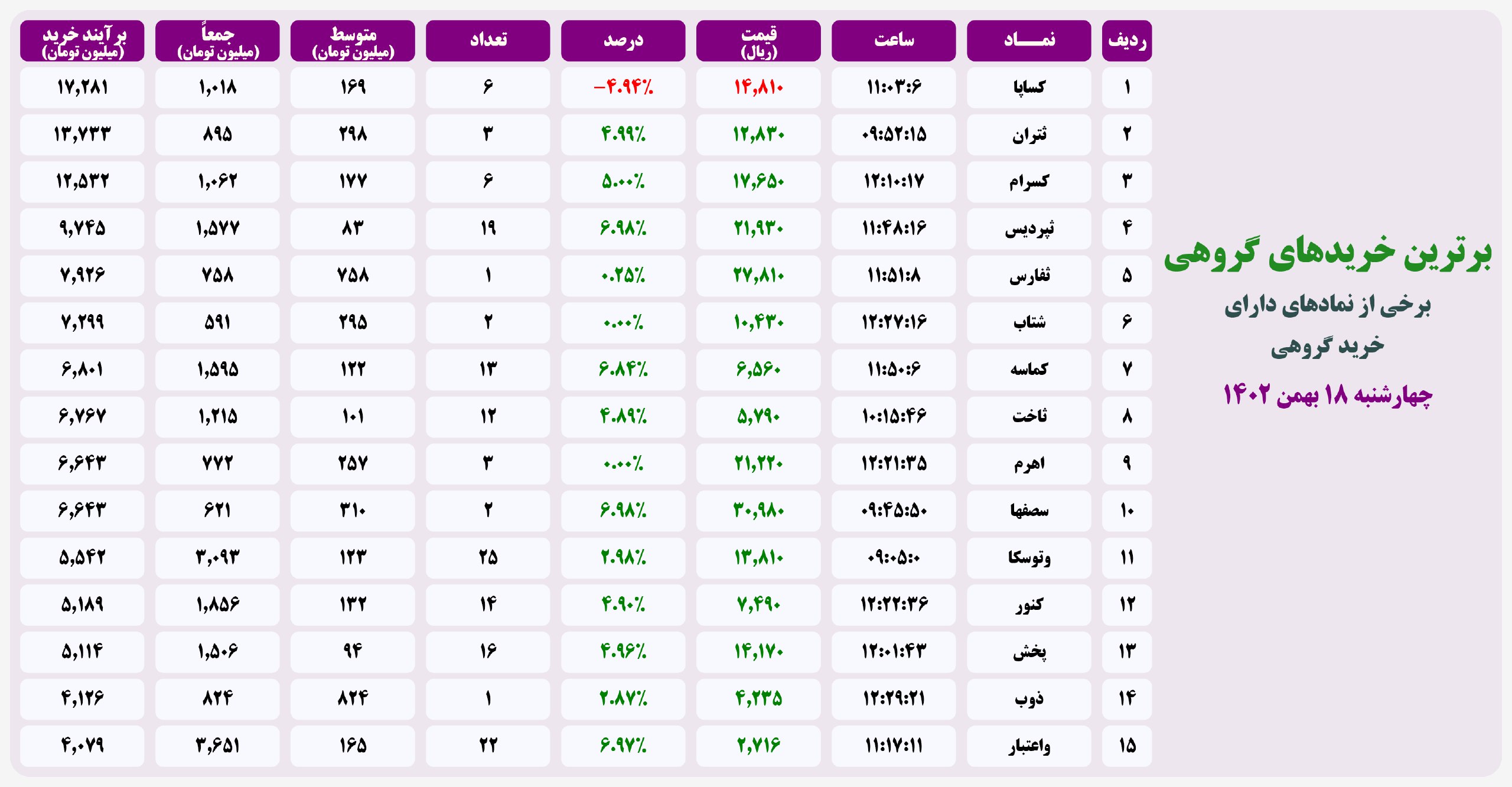Image resolution: width=1512 pixels, height=787 pixels.
Task: Click the date چهارشنبه ۱۸ بهمن ۱۴۰۲
Action: [x=1327, y=394]
